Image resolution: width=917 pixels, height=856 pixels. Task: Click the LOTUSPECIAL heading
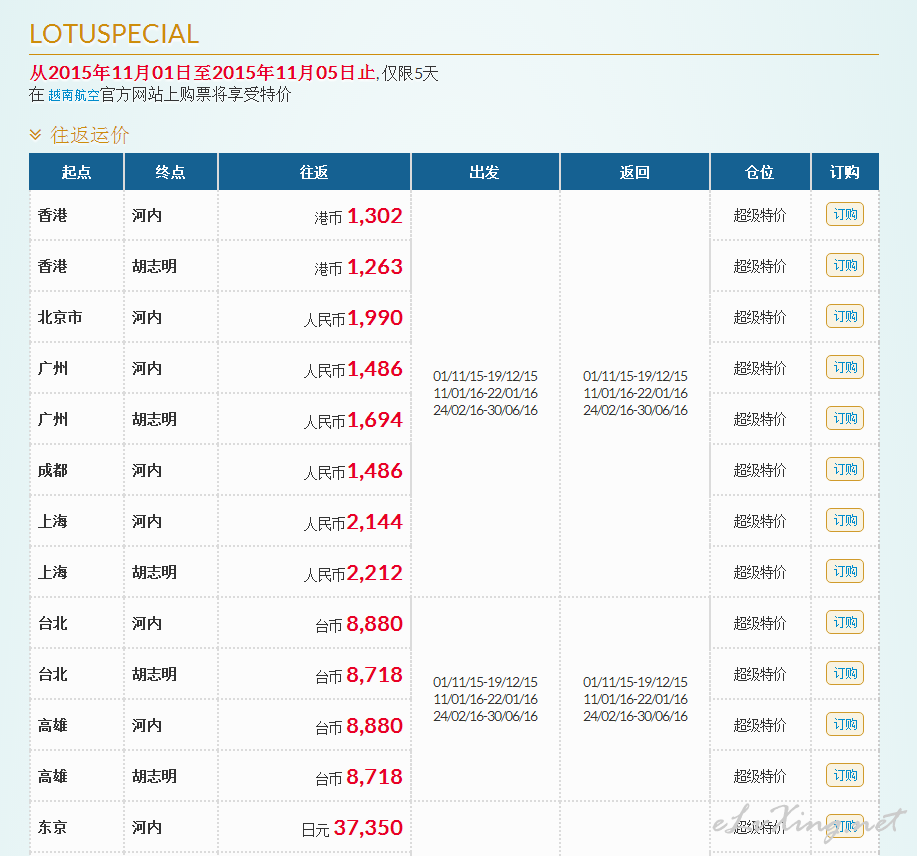114,34
